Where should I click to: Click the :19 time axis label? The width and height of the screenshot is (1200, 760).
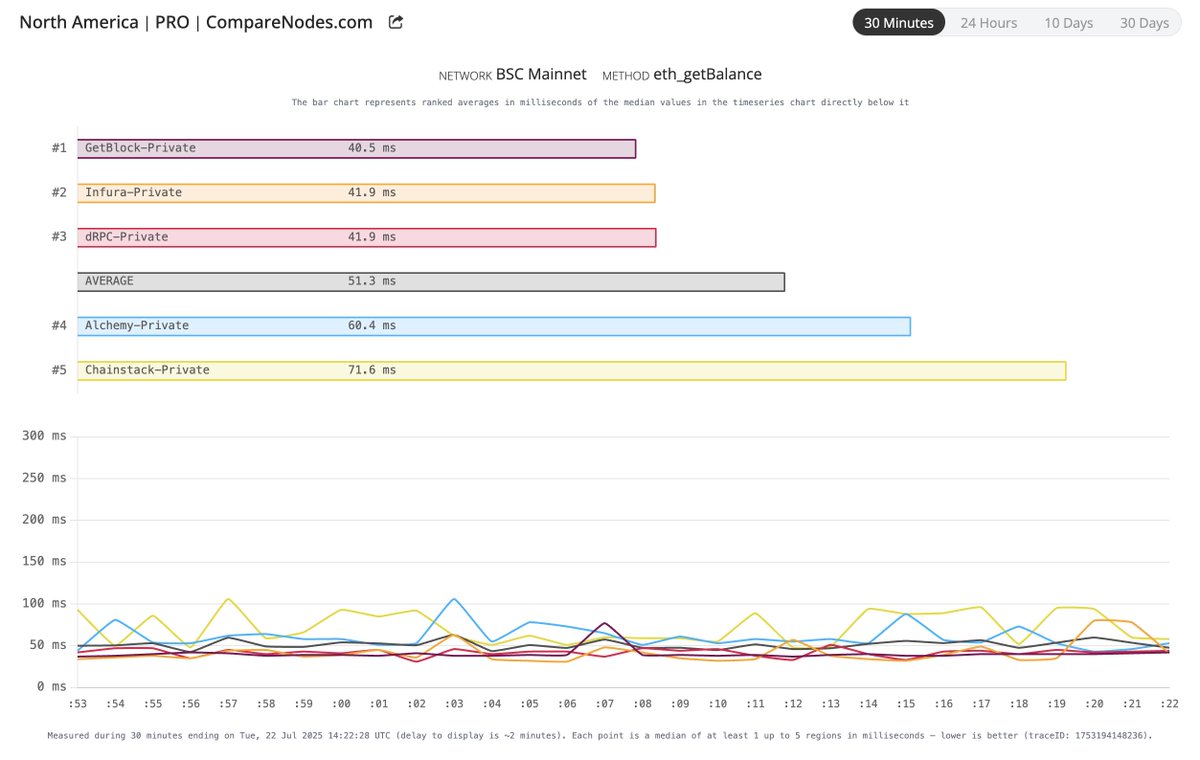point(1055,704)
